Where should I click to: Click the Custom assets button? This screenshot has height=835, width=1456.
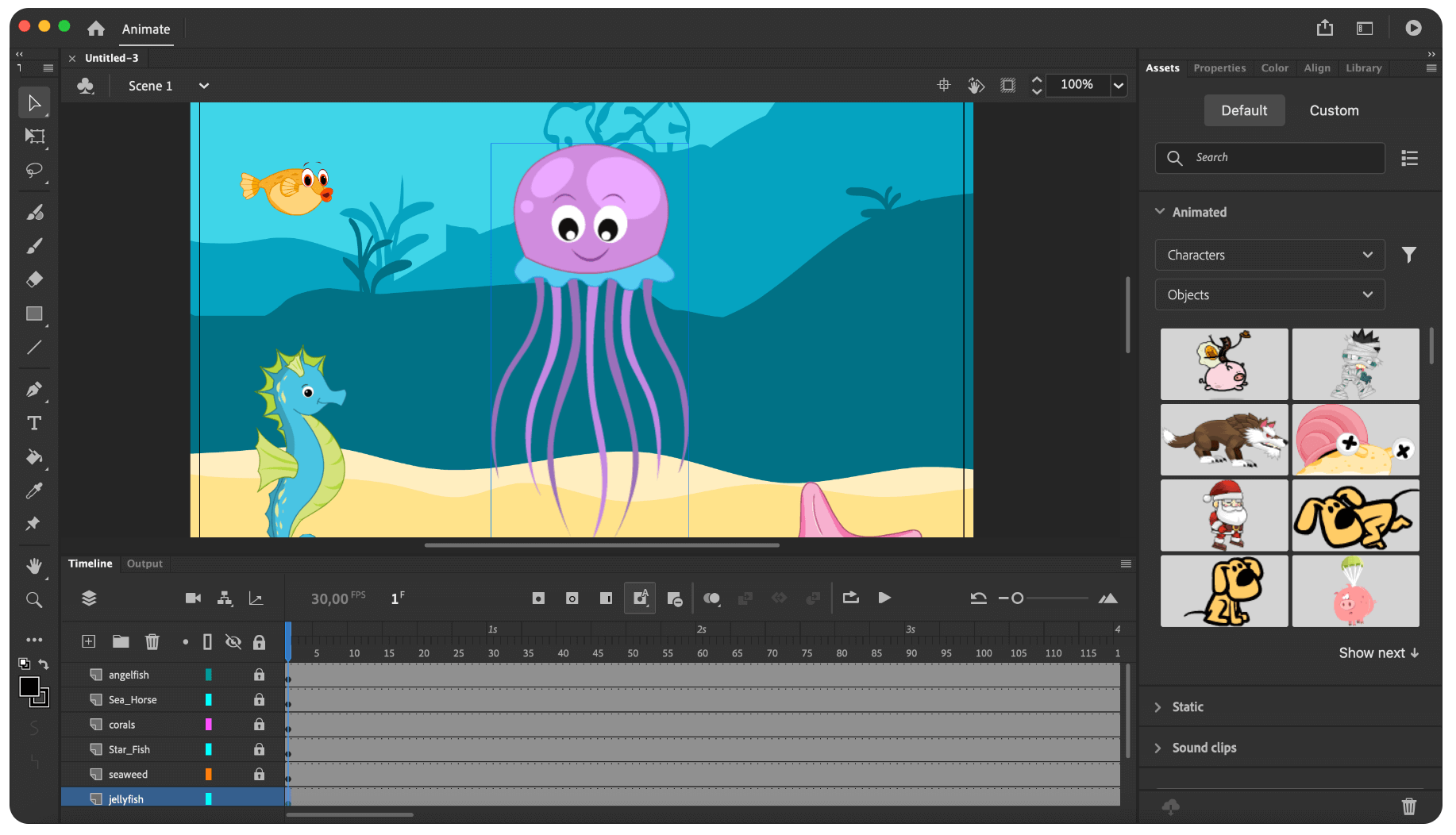pyautogui.click(x=1334, y=110)
